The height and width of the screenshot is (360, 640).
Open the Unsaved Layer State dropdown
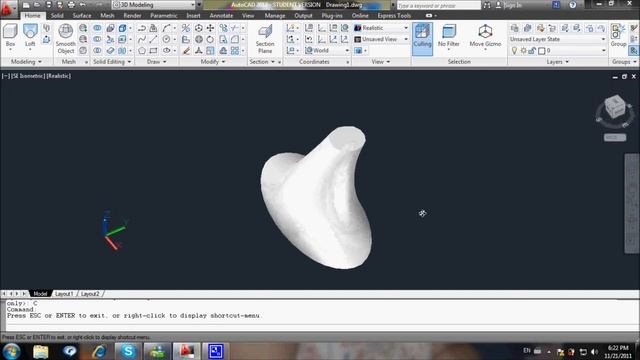(558, 39)
